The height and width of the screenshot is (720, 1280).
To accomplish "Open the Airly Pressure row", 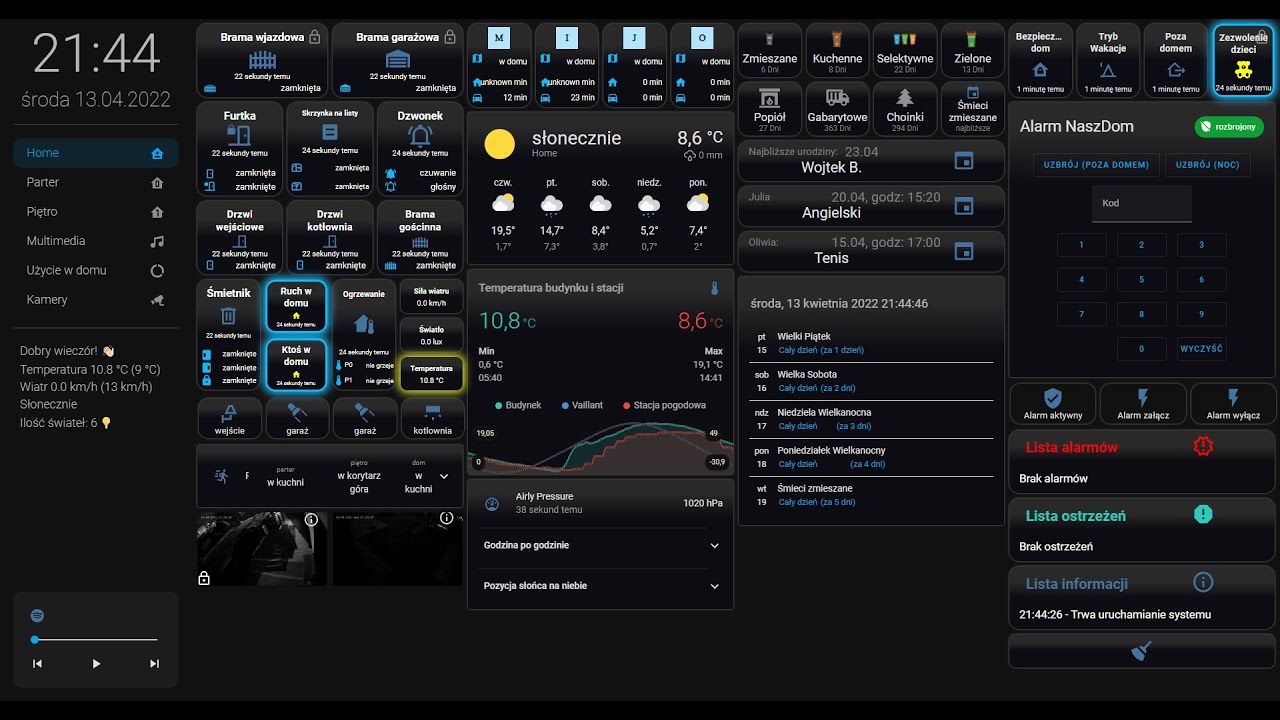I will coord(600,503).
